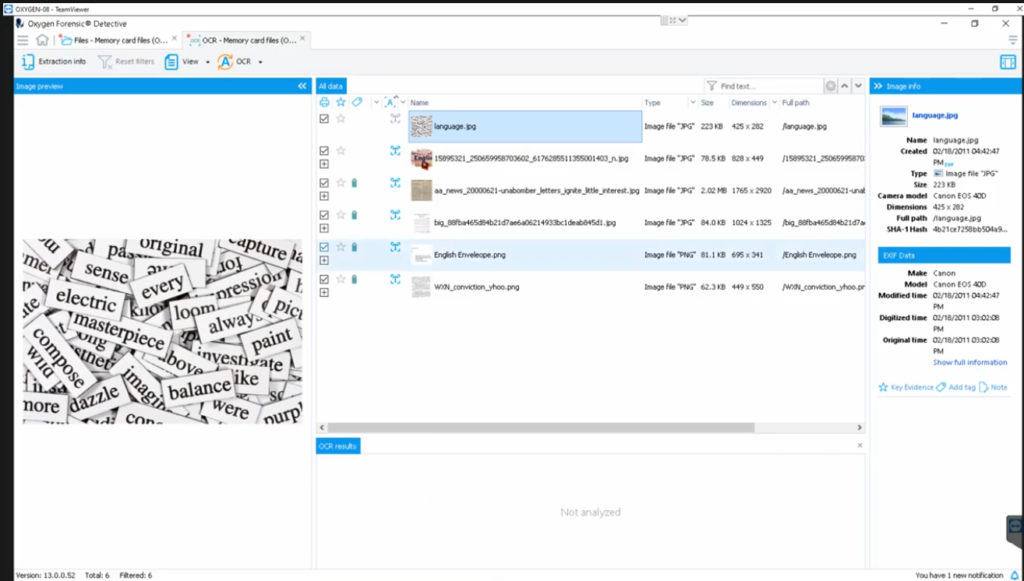The image size is (1024, 581).
Task: Open the Dimensions column filter dropdown
Action: click(775, 102)
